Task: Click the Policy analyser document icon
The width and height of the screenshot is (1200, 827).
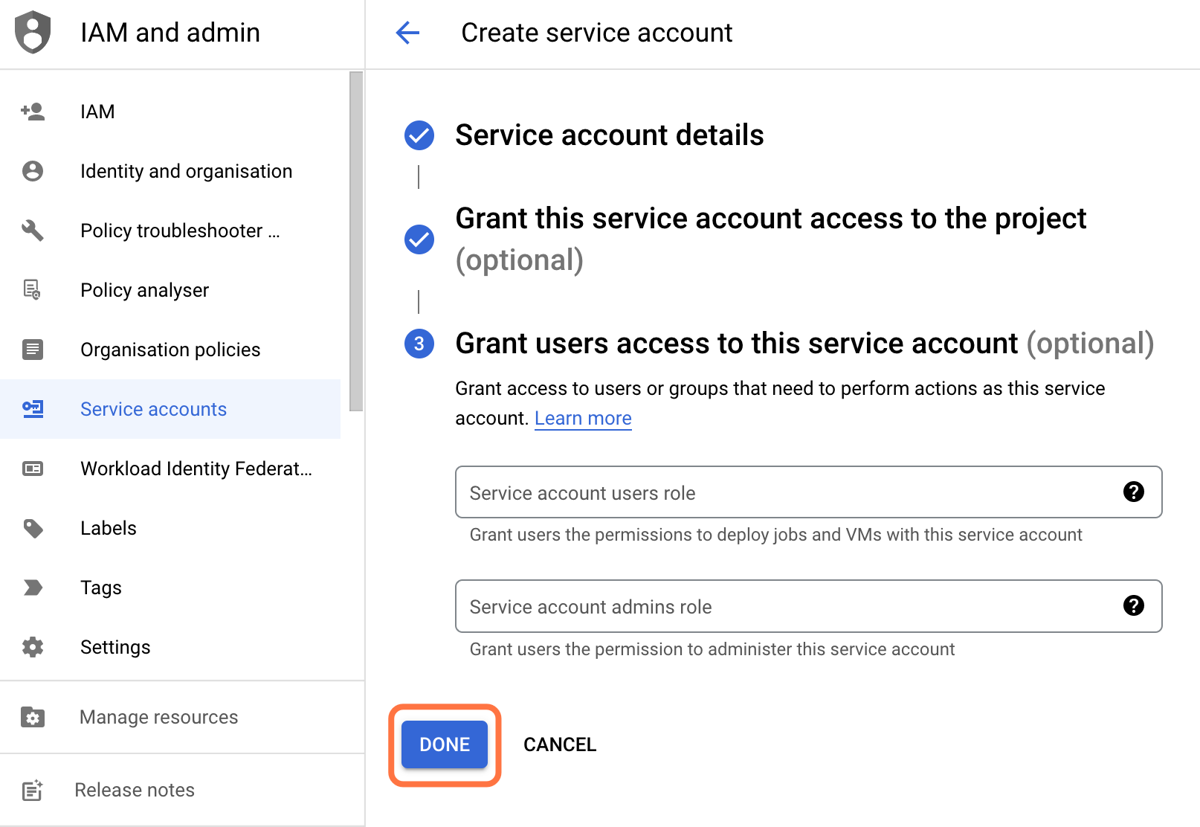Action: click(33, 290)
